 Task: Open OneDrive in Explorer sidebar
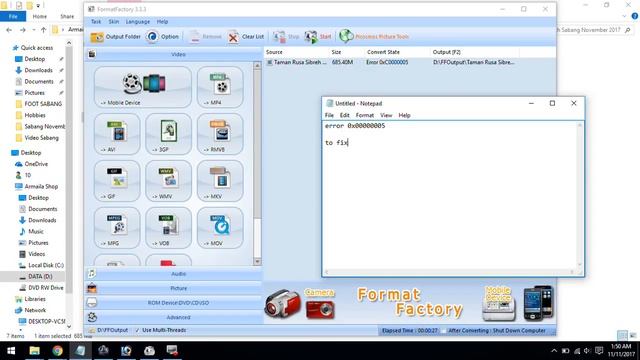click(36, 164)
